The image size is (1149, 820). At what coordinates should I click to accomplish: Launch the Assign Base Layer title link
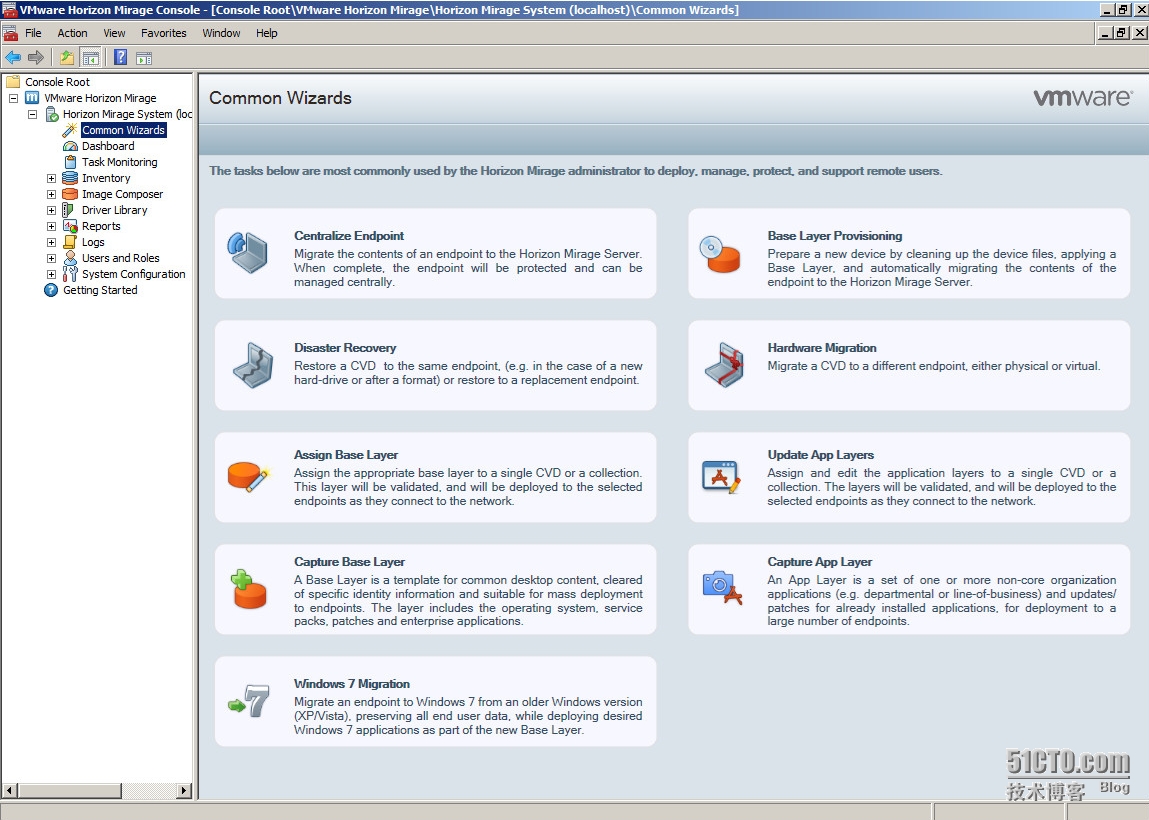[346, 455]
